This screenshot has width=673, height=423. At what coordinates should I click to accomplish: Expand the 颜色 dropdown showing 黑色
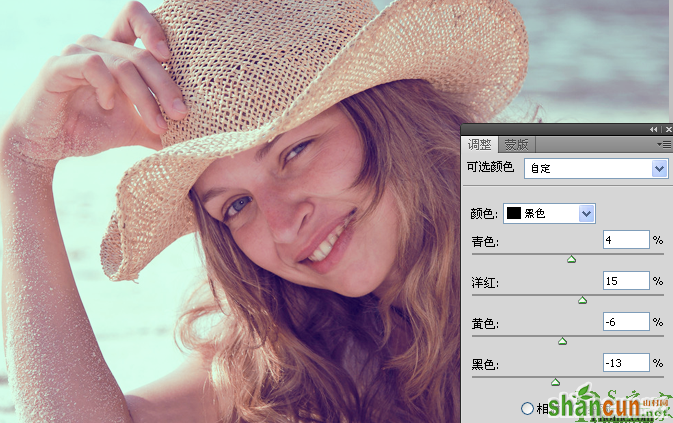click(549, 213)
